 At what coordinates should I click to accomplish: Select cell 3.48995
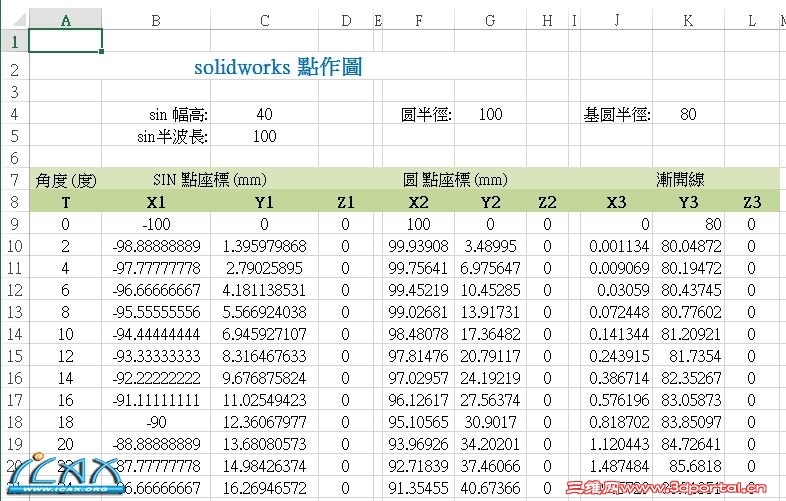(x=490, y=246)
